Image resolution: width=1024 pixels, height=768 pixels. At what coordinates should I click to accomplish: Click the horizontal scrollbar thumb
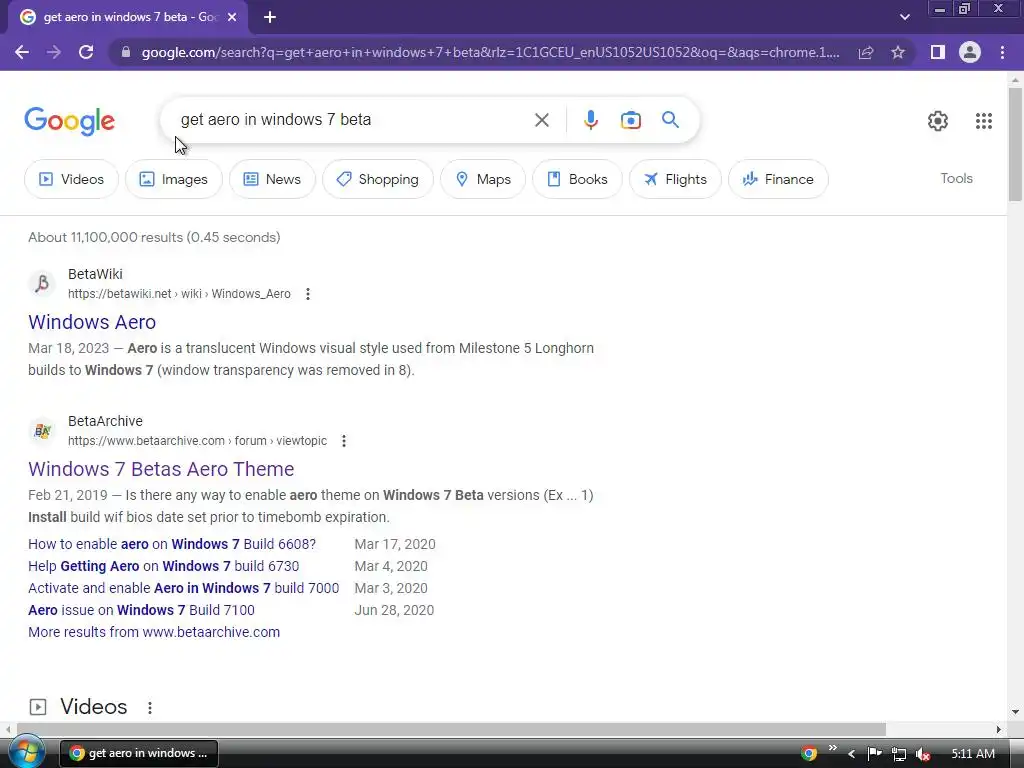pos(451,729)
